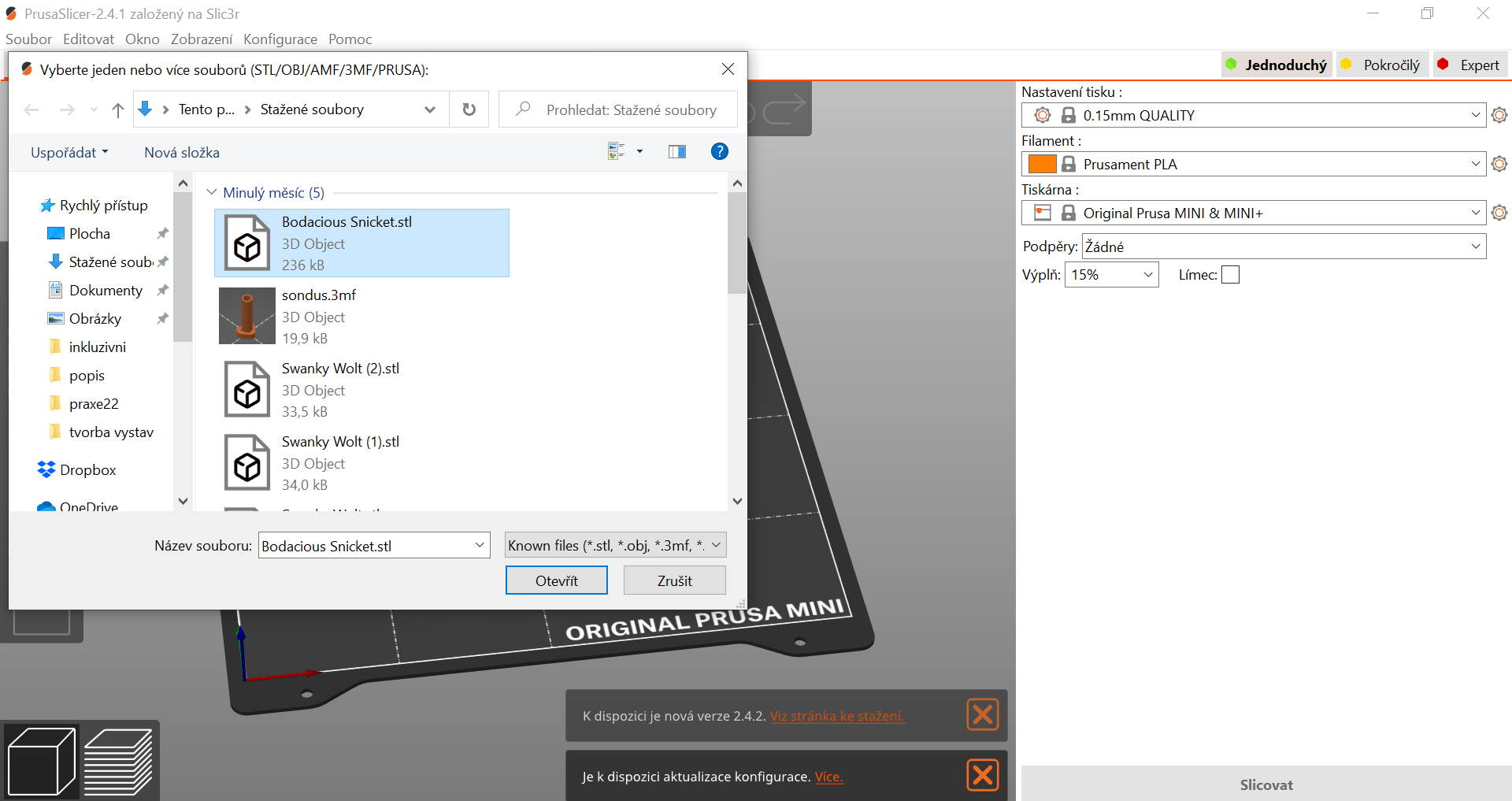Open the Název souboru combo box dropdown

[480, 545]
